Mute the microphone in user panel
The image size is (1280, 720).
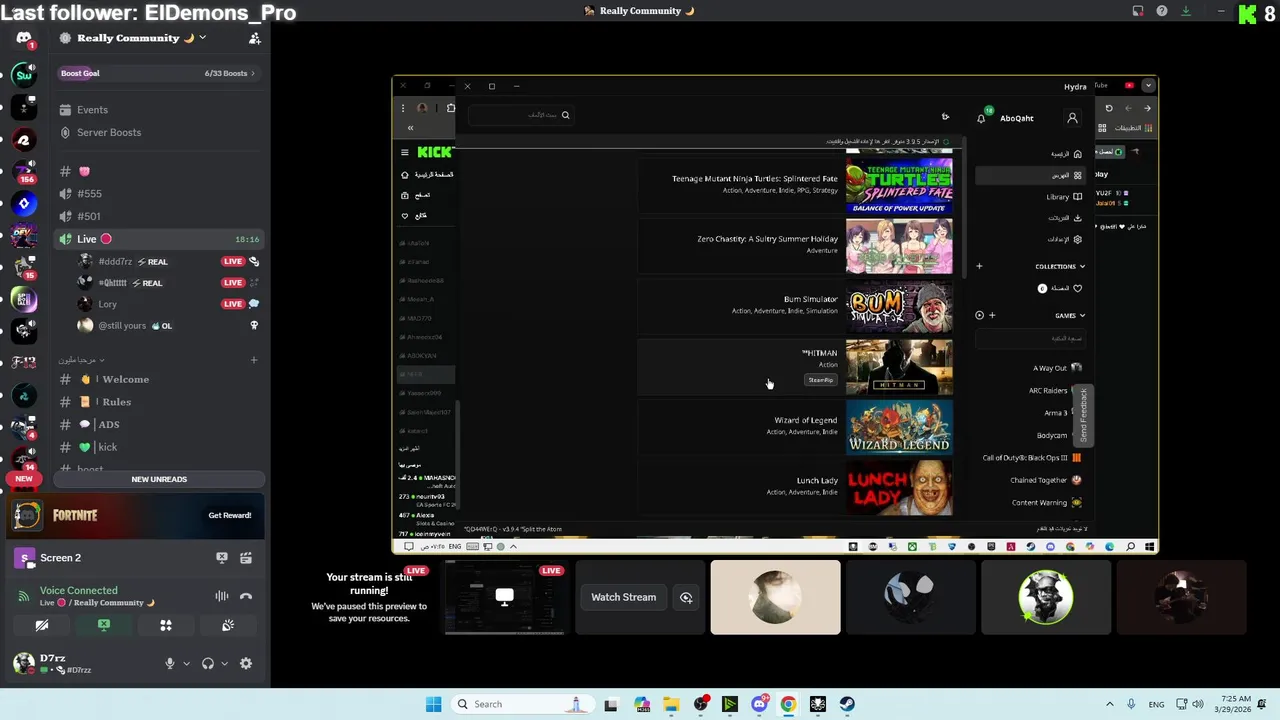point(169,664)
